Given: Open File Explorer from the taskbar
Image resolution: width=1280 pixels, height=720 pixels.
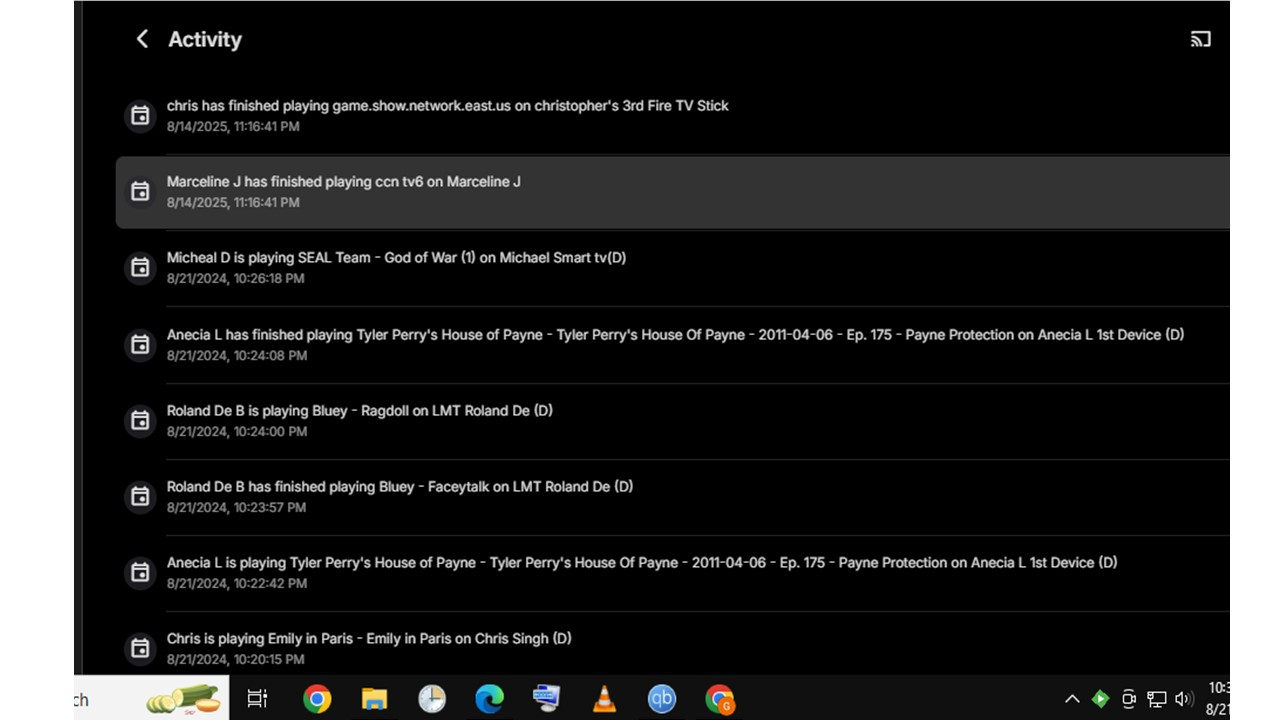Looking at the screenshot, I should 374,699.
